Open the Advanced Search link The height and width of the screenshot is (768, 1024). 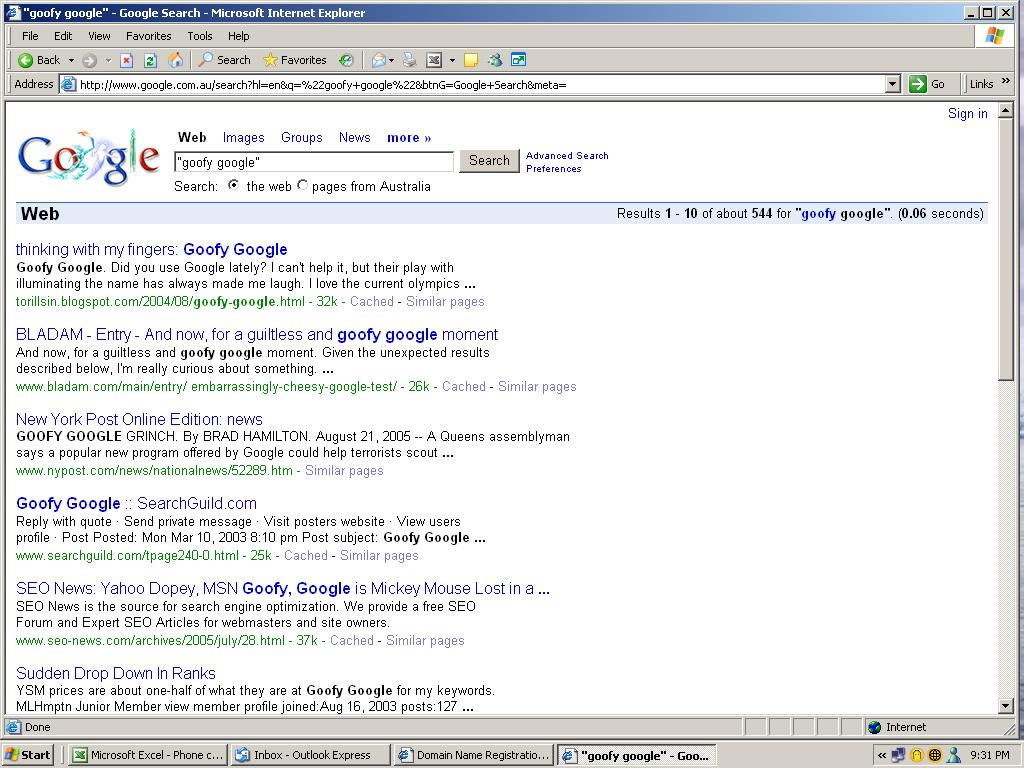pyautogui.click(x=567, y=156)
